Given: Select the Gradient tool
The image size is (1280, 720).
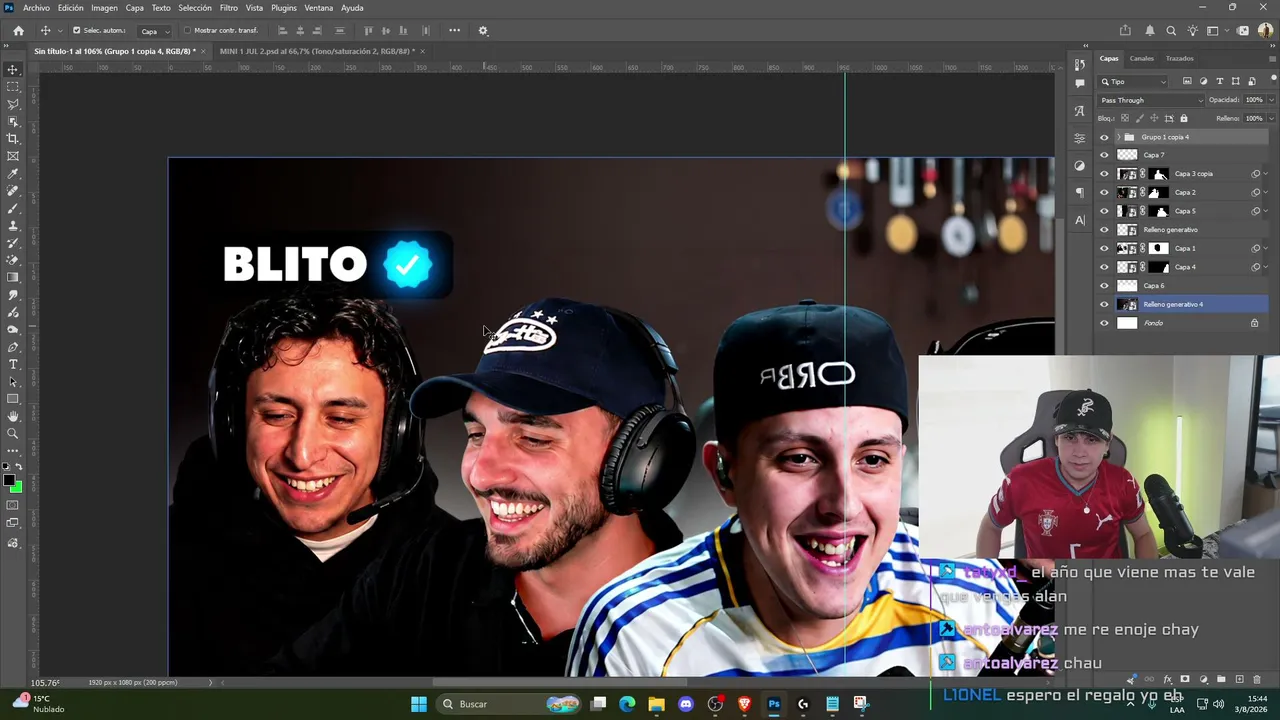Looking at the screenshot, I should tap(13, 278).
